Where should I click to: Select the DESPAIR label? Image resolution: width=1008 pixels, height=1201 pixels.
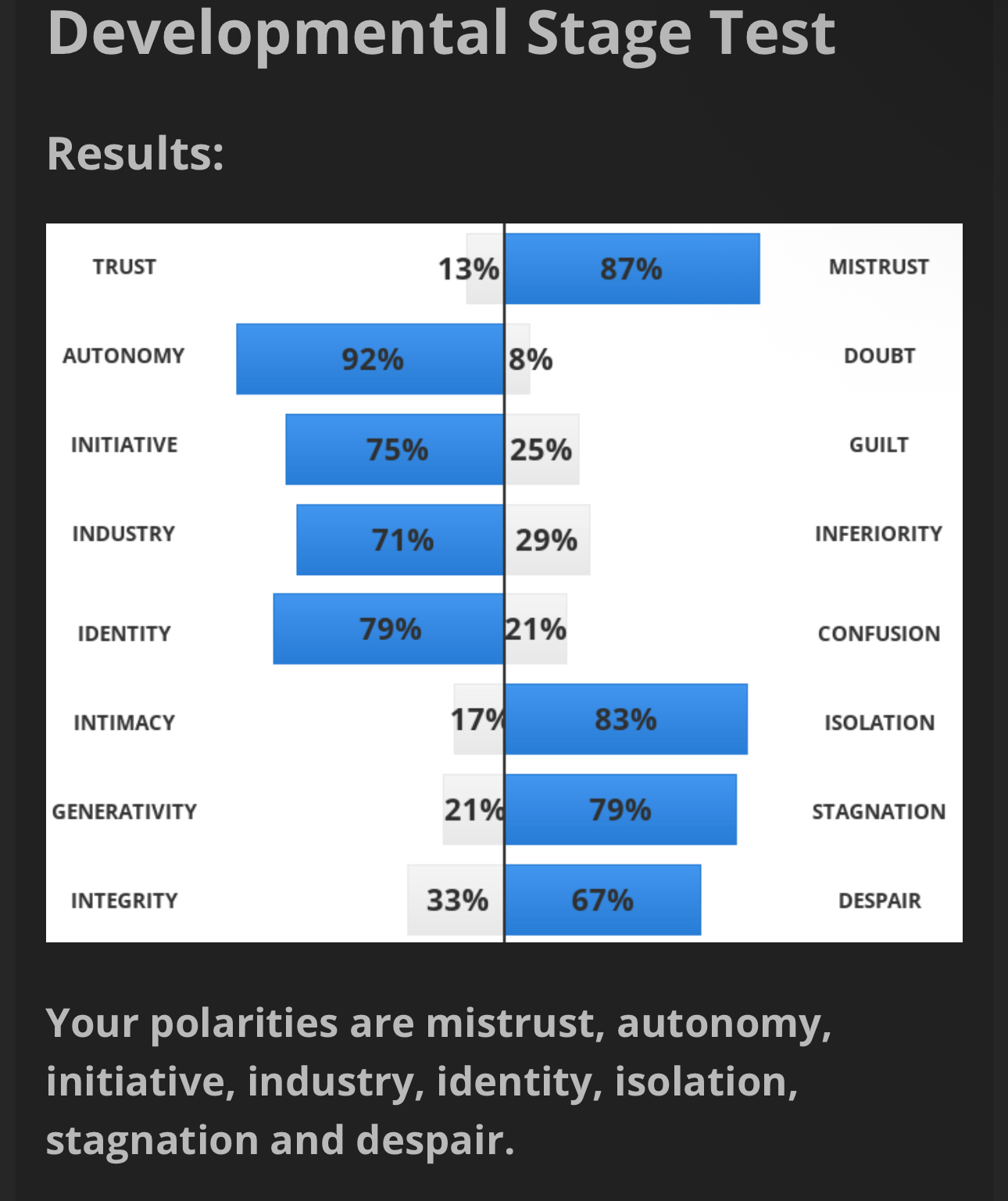click(880, 900)
